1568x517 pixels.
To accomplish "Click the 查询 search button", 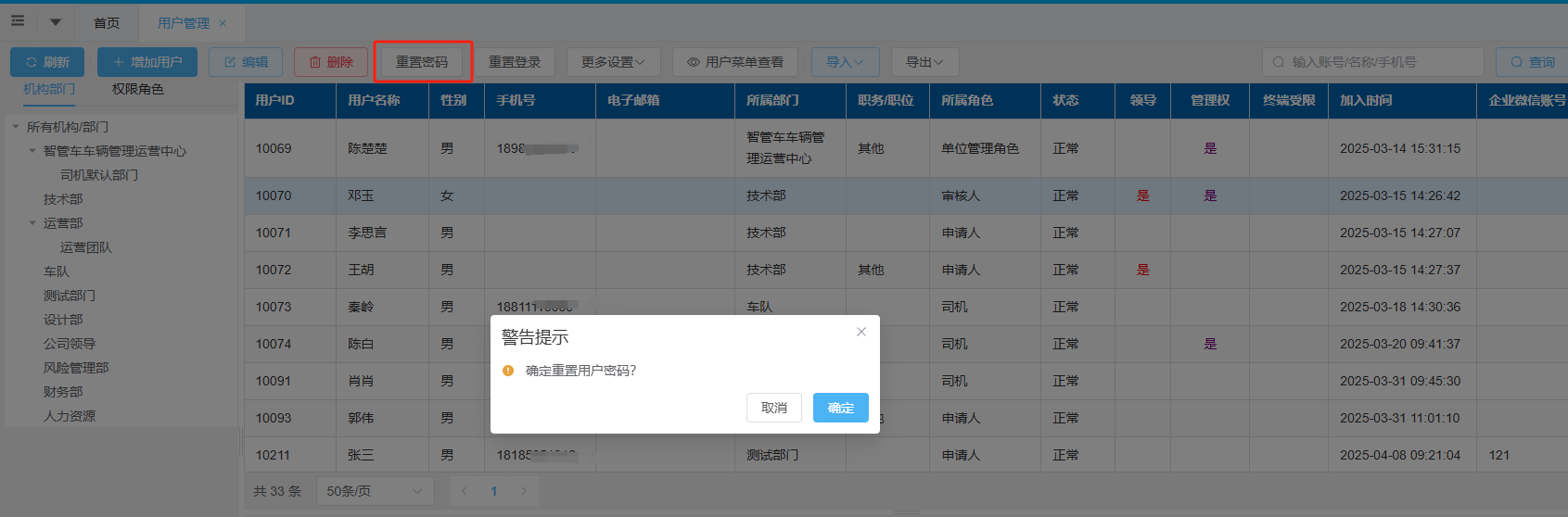I will click(x=1532, y=62).
